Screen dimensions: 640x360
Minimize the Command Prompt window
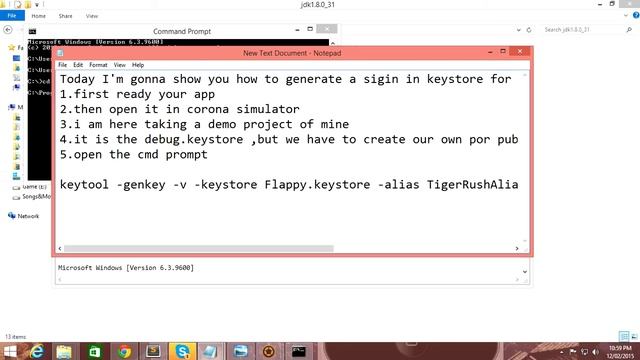(x=297, y=30)
